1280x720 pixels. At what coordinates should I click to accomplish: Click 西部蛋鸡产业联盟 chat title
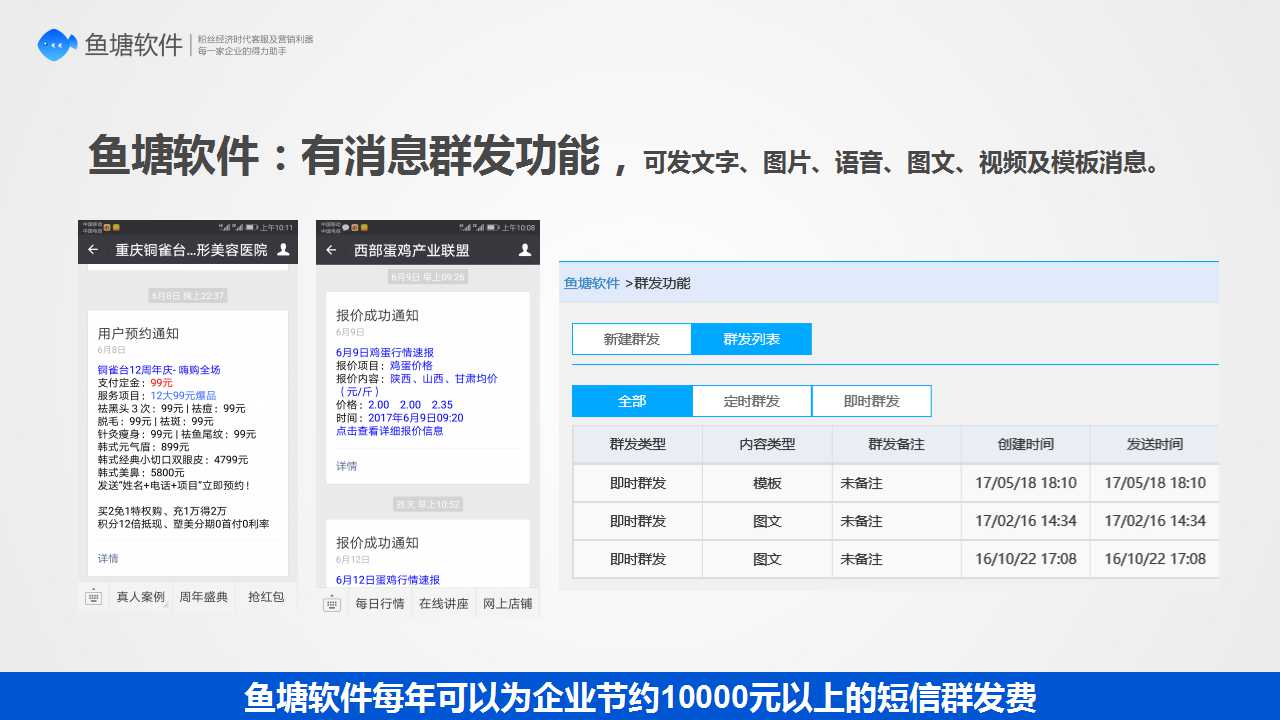[x=412, y=250]
